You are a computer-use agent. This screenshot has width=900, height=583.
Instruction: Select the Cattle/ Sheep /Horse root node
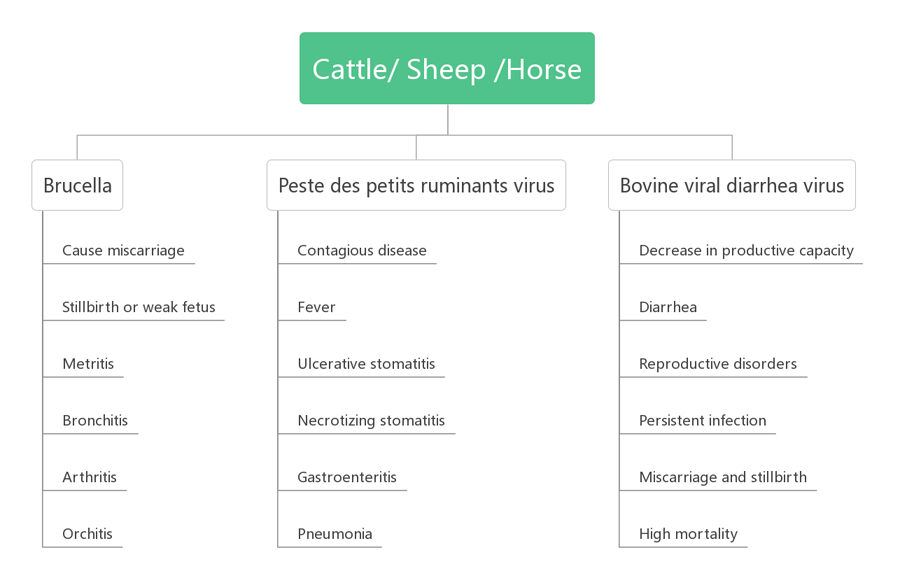(447, 68)
